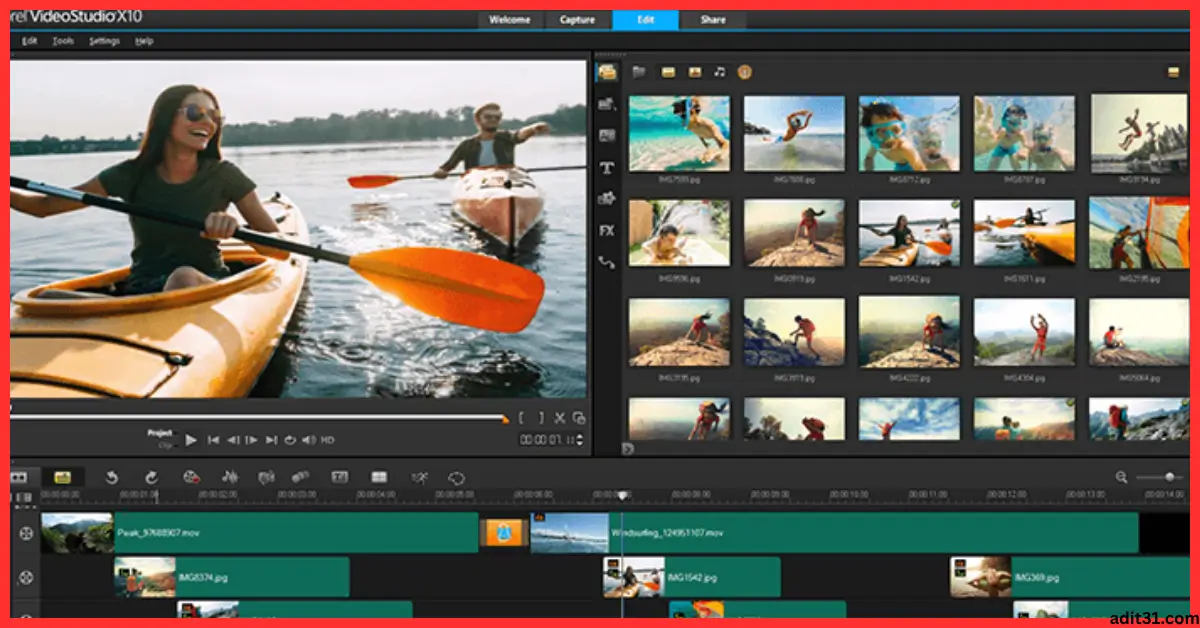Open the Sound Mixer
1200x628 pixels.
click(229, 478)
